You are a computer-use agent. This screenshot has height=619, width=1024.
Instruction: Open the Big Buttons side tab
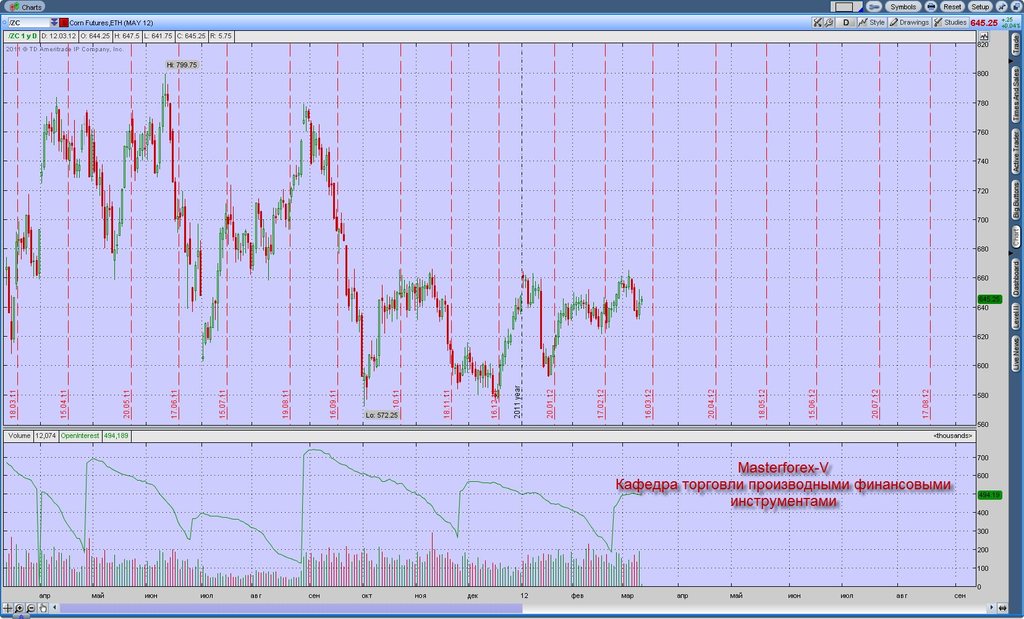pyautogui.click(x=1016, y=200)
